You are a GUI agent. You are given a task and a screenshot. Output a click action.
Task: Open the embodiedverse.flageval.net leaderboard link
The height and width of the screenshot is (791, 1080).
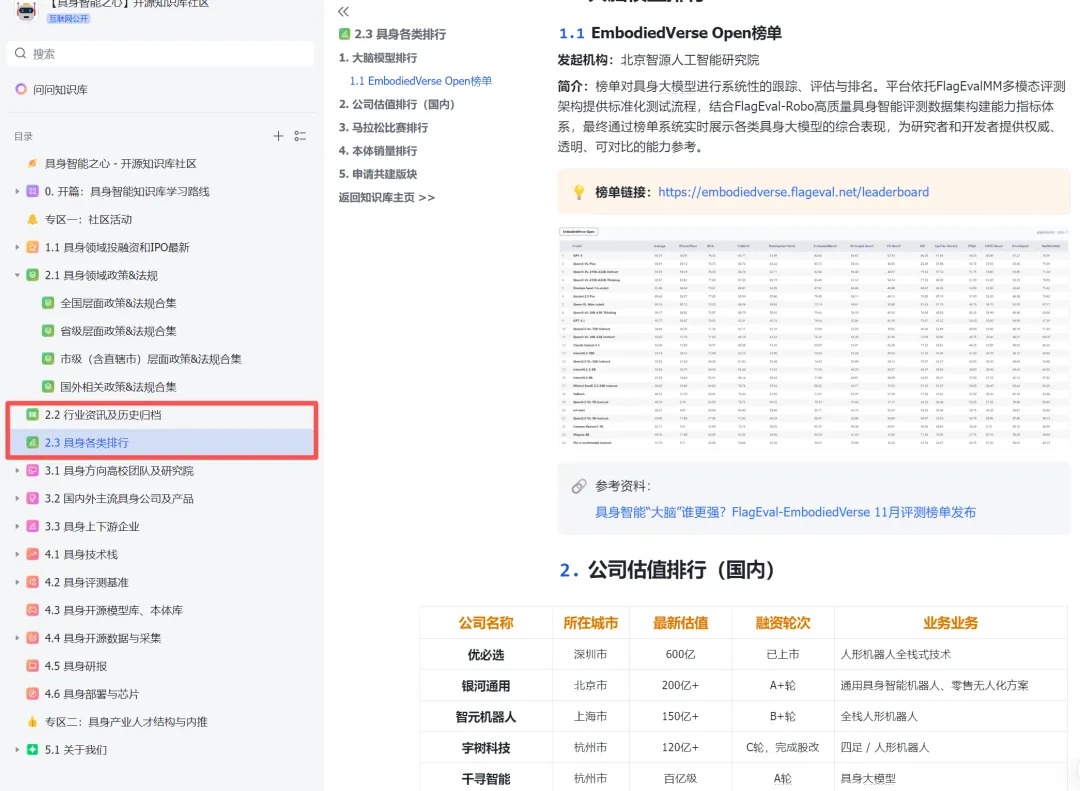[793, 192]
